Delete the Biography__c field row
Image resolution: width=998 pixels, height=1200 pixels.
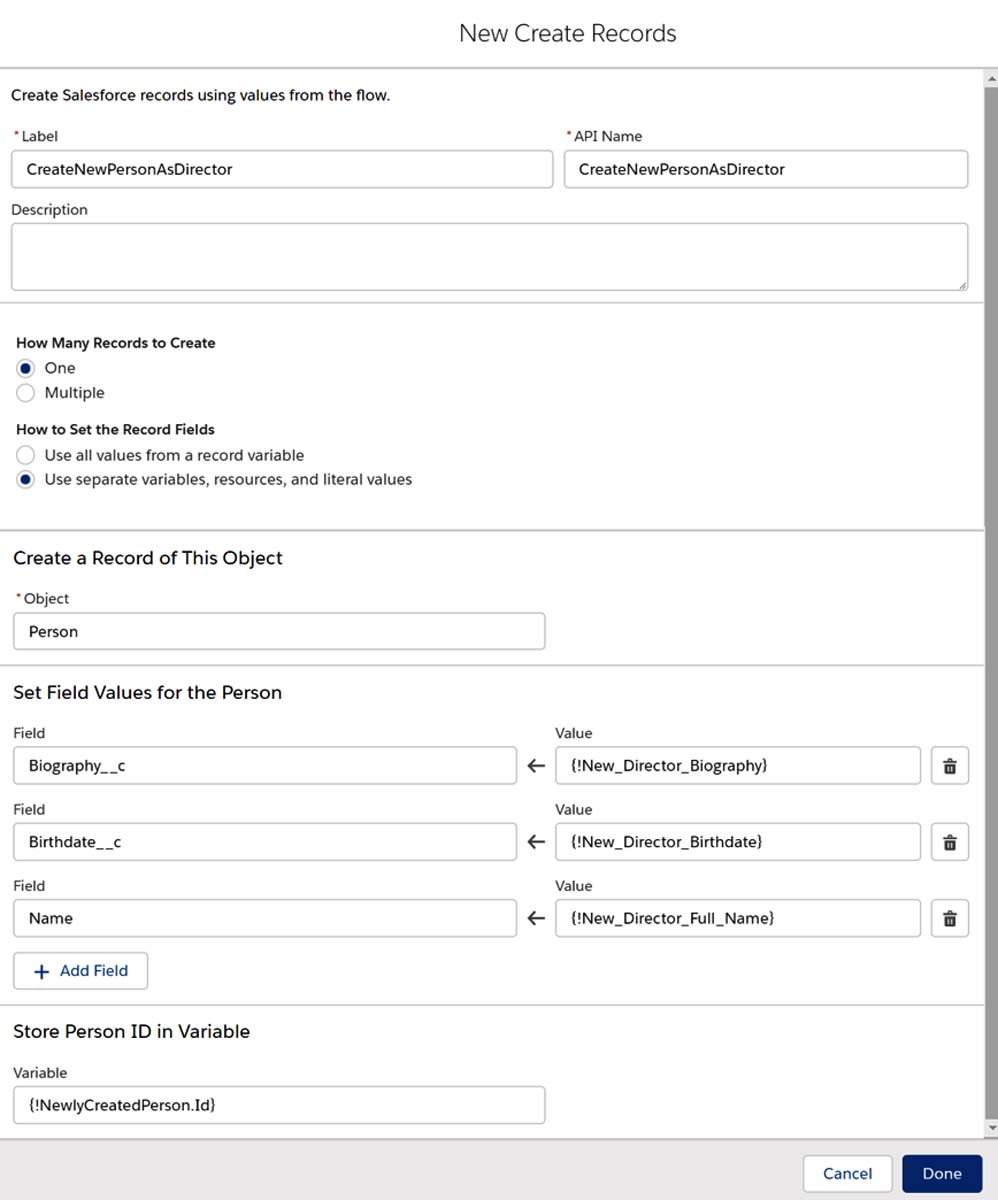click(x=949, y=766)
